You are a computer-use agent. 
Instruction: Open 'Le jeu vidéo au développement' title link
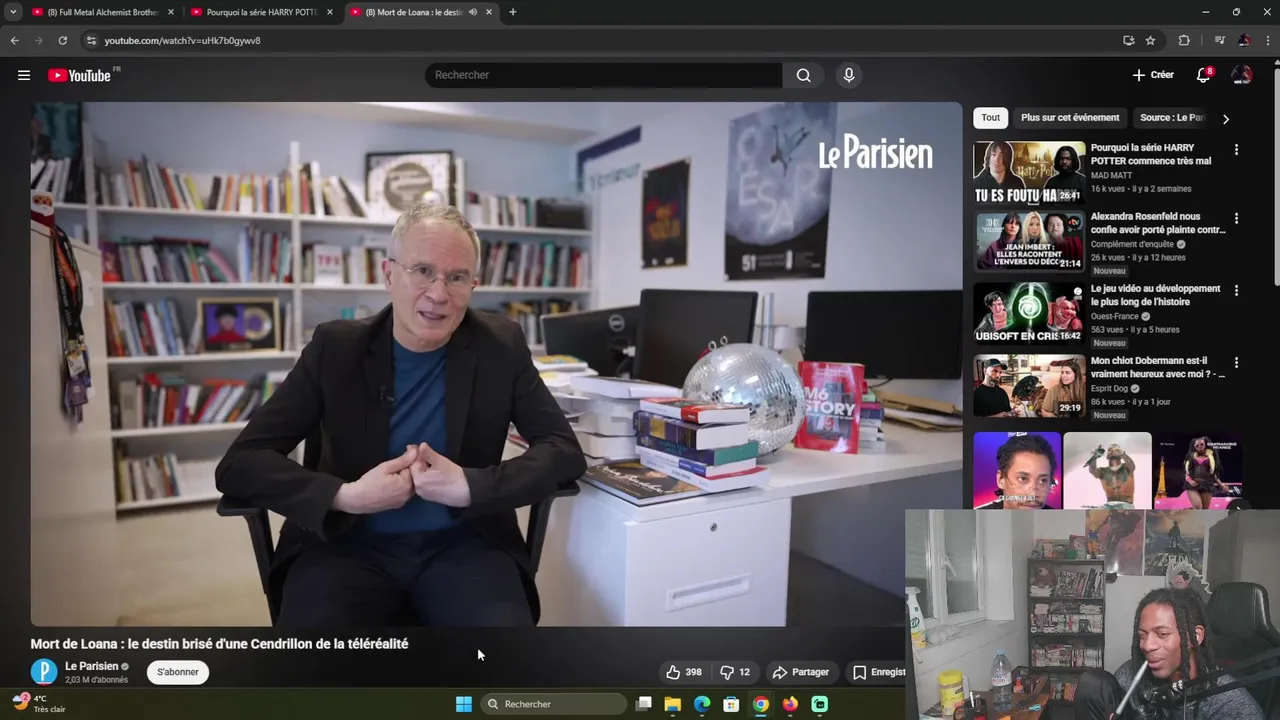tap(1155, 295)
